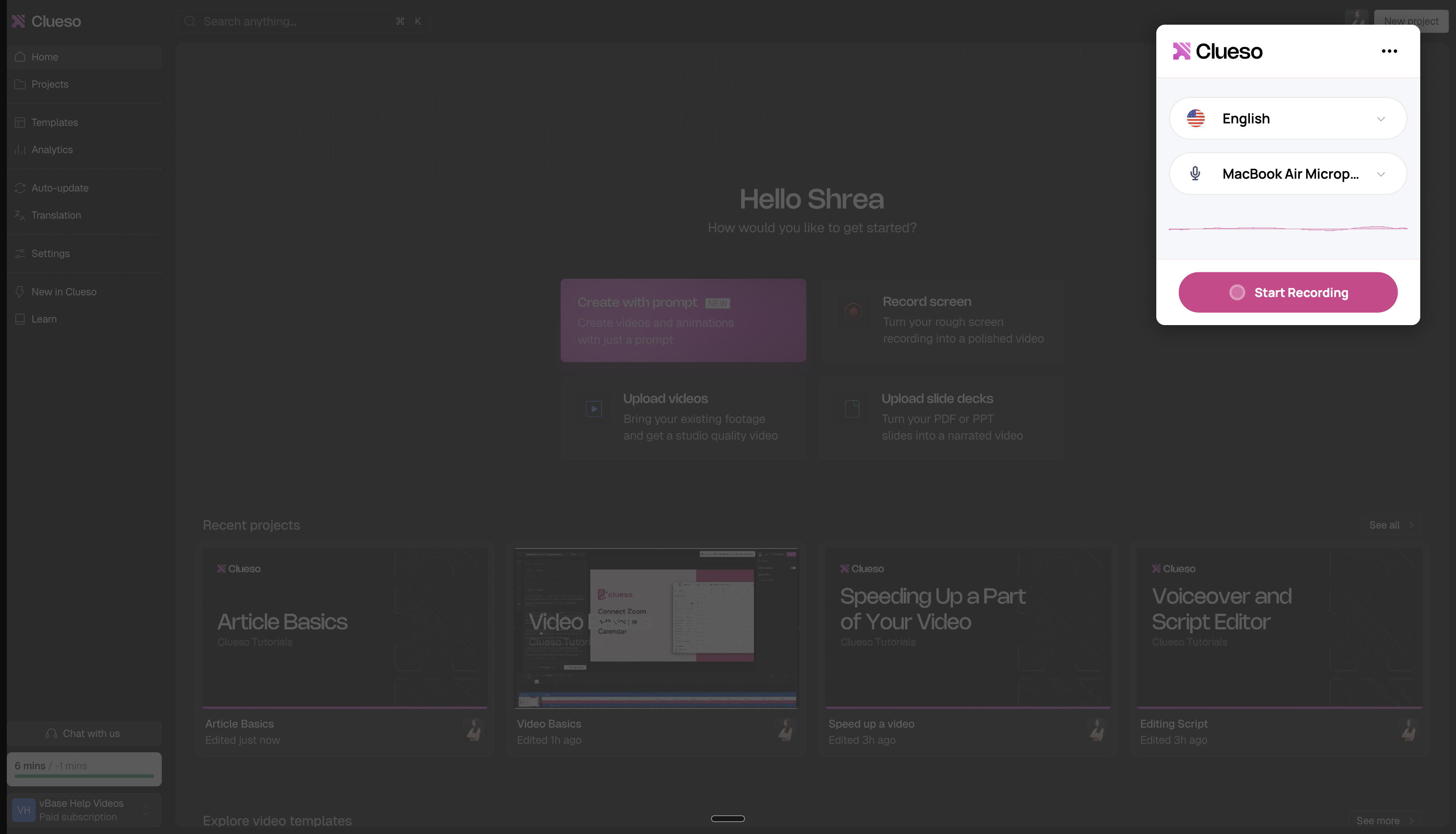The width and height of the screenshot is (1456, 834).
Task: Click the Auto-update refresh icon
Action: click(20, 188)
